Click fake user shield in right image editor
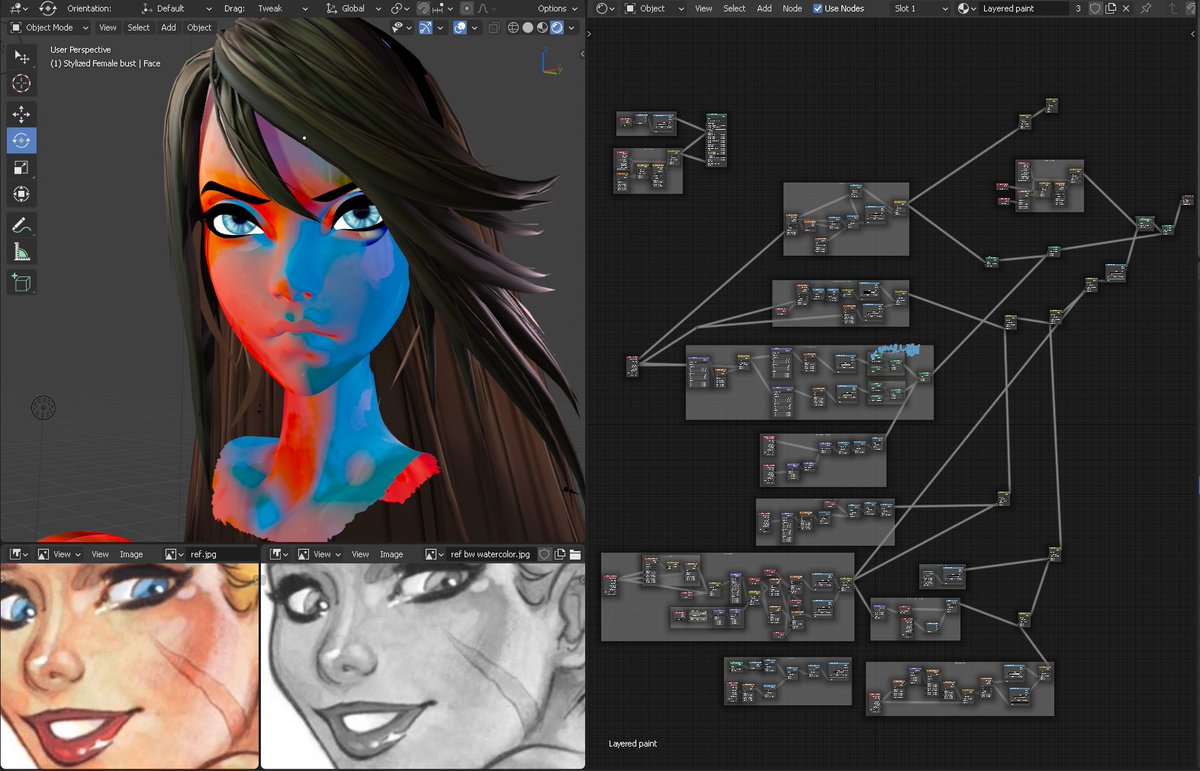 coord(545,554)
